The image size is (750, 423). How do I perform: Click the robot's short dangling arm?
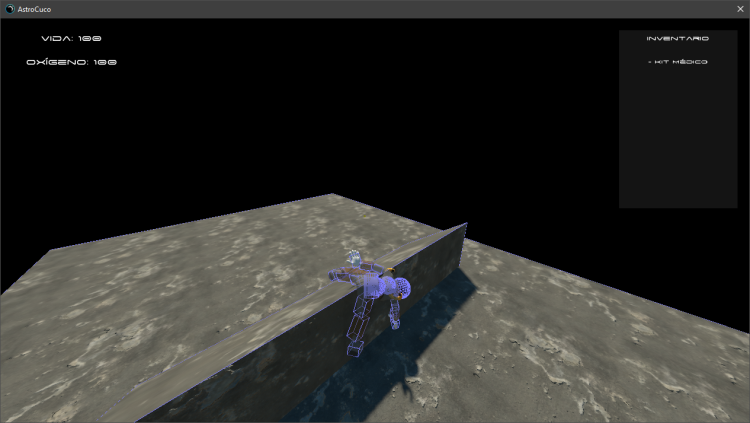pyautogui.click(x=396, y=313)
